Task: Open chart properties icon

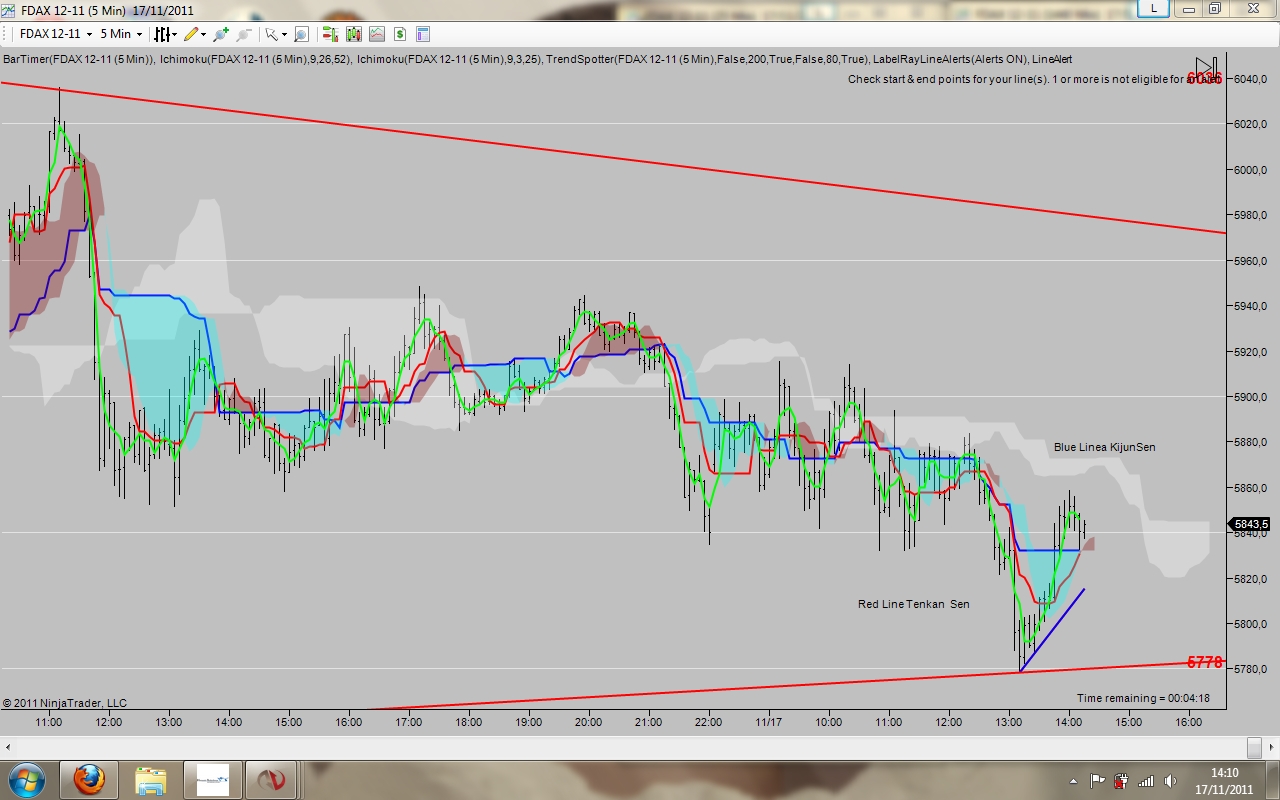Action: click(x=422, y=34)
